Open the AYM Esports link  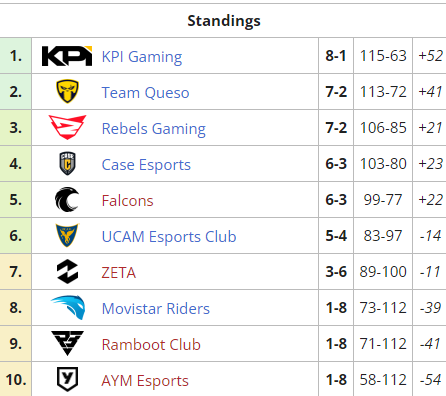pos(145,381)
